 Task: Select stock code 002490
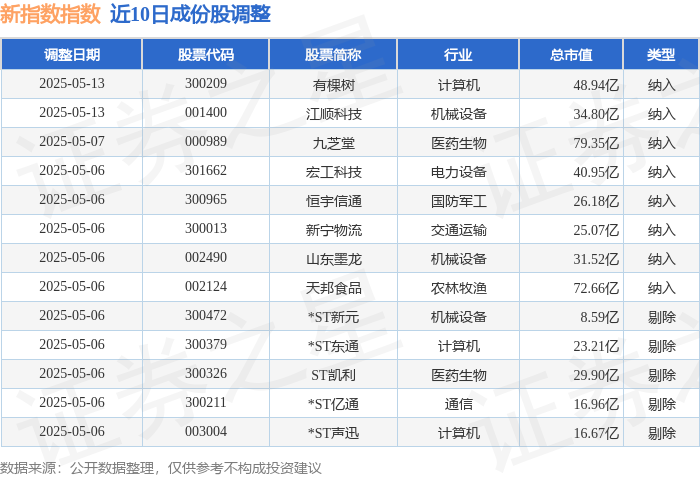point(206,258)
